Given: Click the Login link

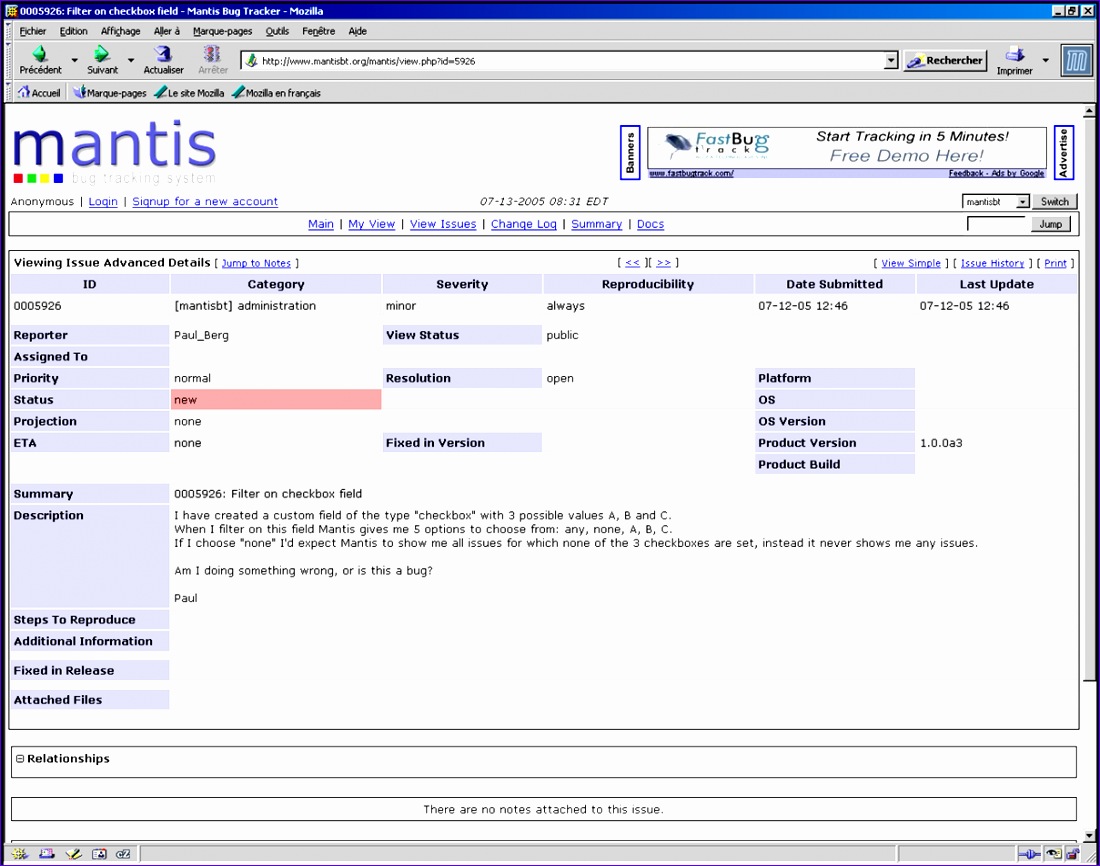Looking at the screenshot, I should 103,201.
